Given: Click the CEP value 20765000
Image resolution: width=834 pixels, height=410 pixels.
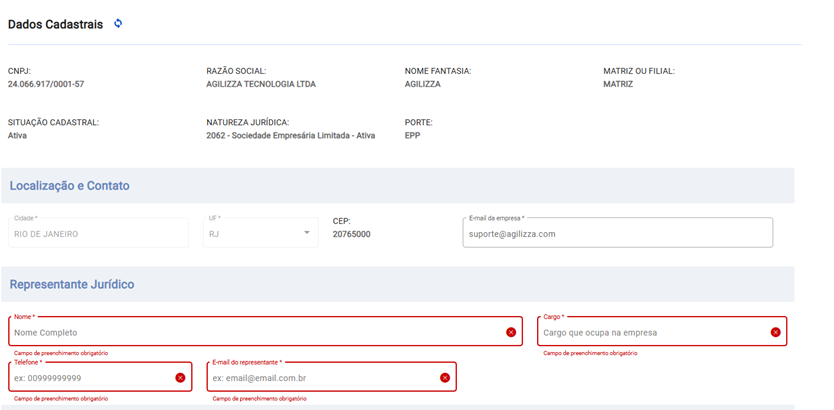Looking at the screenshot, I should pos(351,234).
